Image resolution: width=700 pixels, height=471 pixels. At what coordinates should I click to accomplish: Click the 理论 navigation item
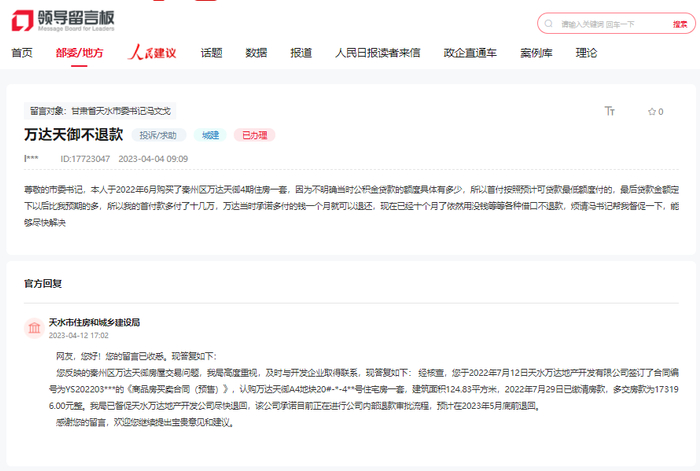[x=587, y=53]
